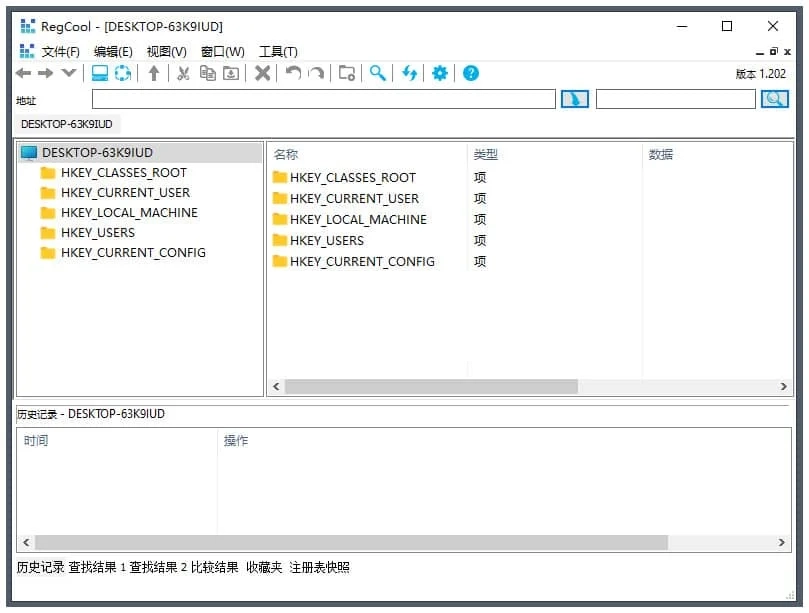Open the 工具(T) menu
809x613 pixels.
click(278, 52)
